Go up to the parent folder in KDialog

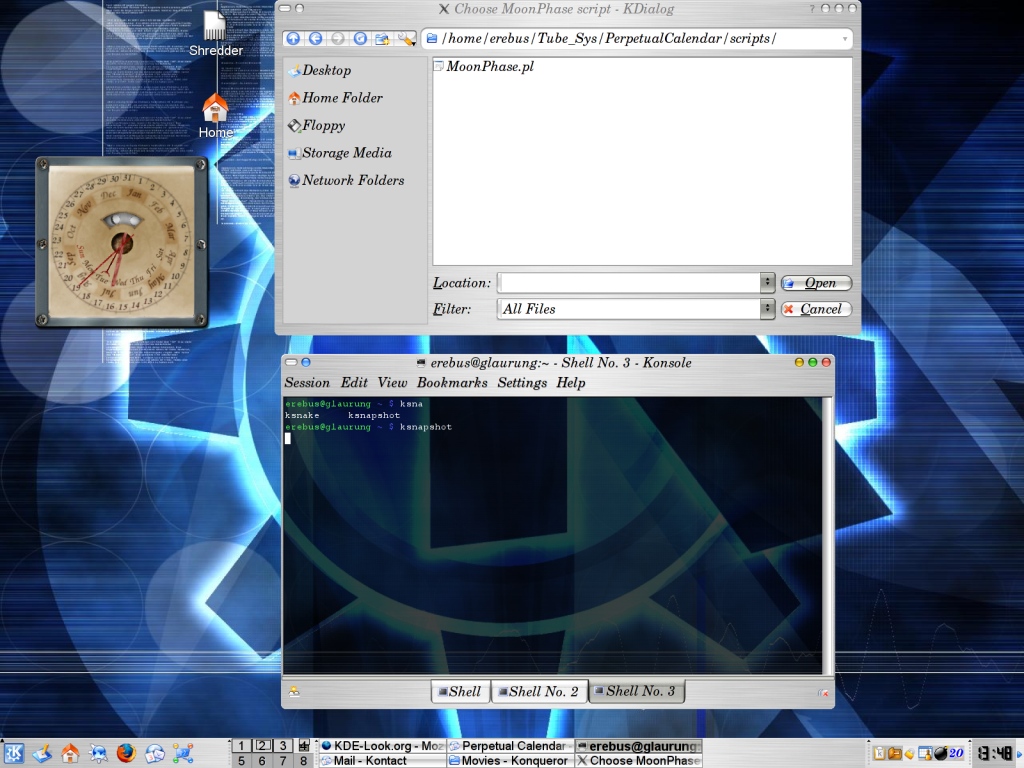[x=293, y=39]
